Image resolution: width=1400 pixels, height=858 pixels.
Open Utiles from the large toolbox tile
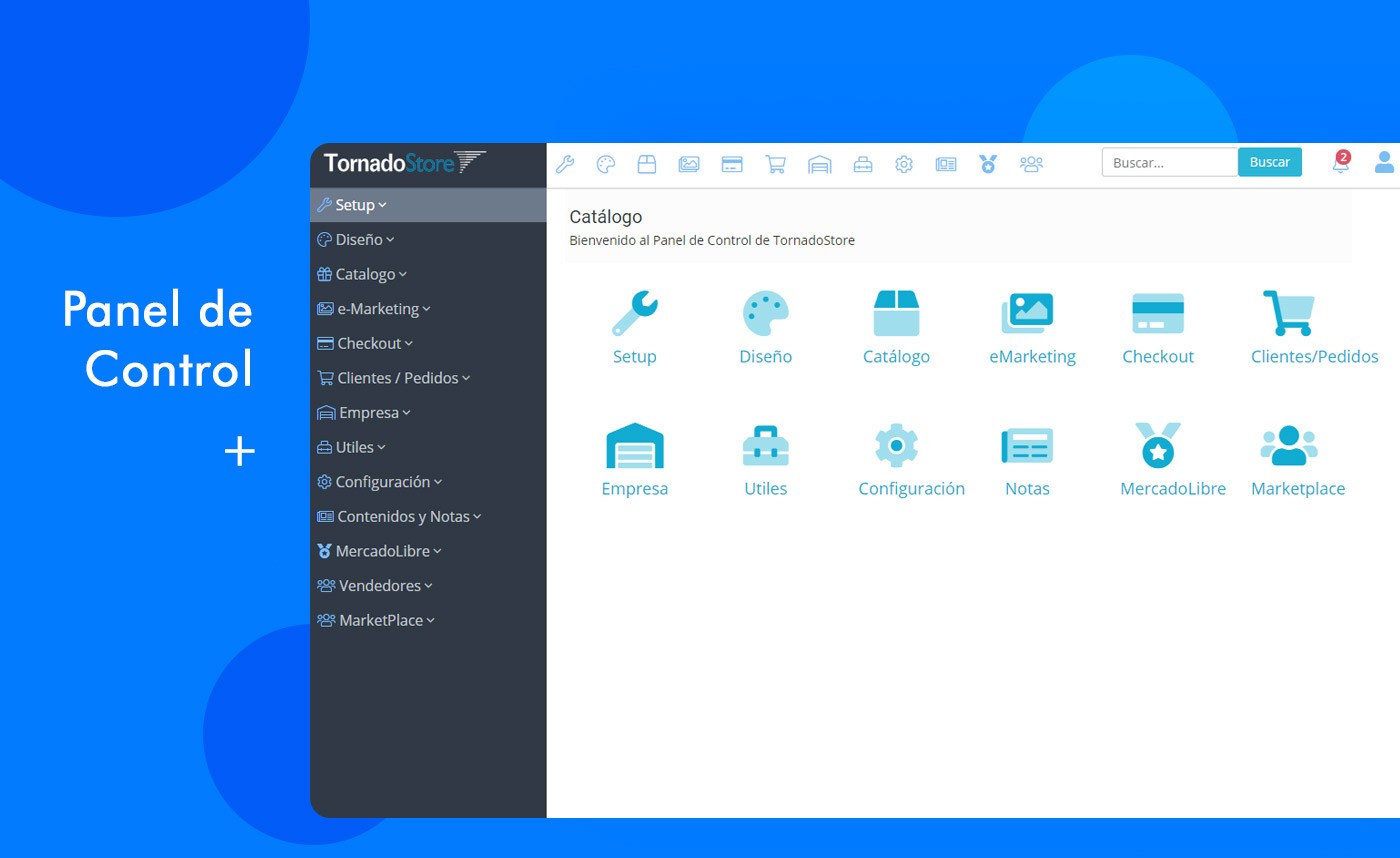pyautogui.click(x=766, y=460)
